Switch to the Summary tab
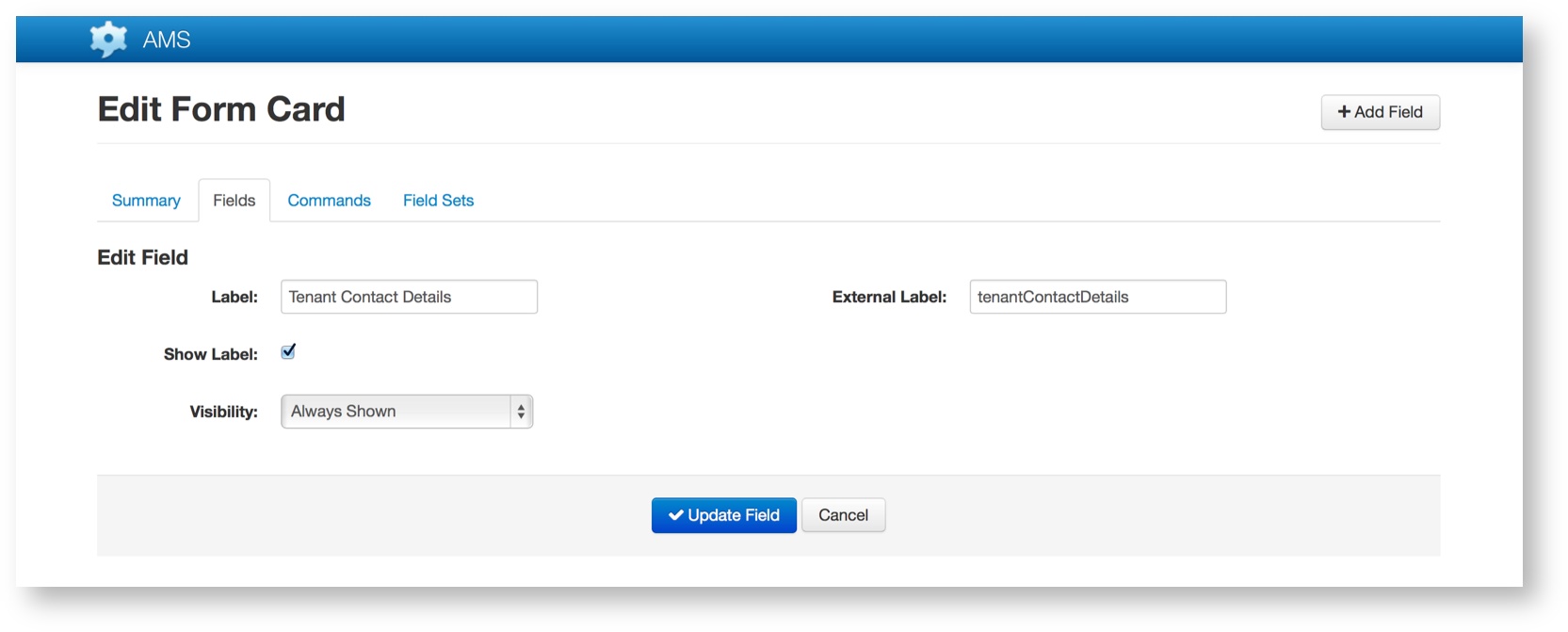Image resolution: width=1568 pixels, height=632 pixels. pyautogui.click(x=146, y=201)
